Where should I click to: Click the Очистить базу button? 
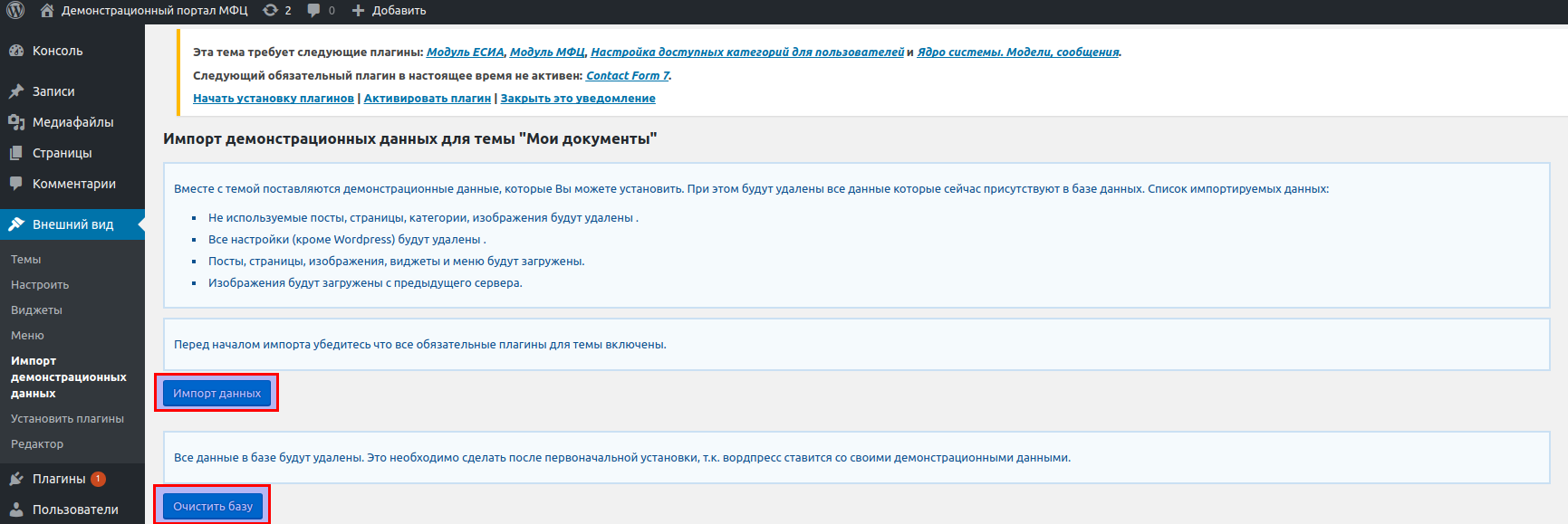click(213, 506)
